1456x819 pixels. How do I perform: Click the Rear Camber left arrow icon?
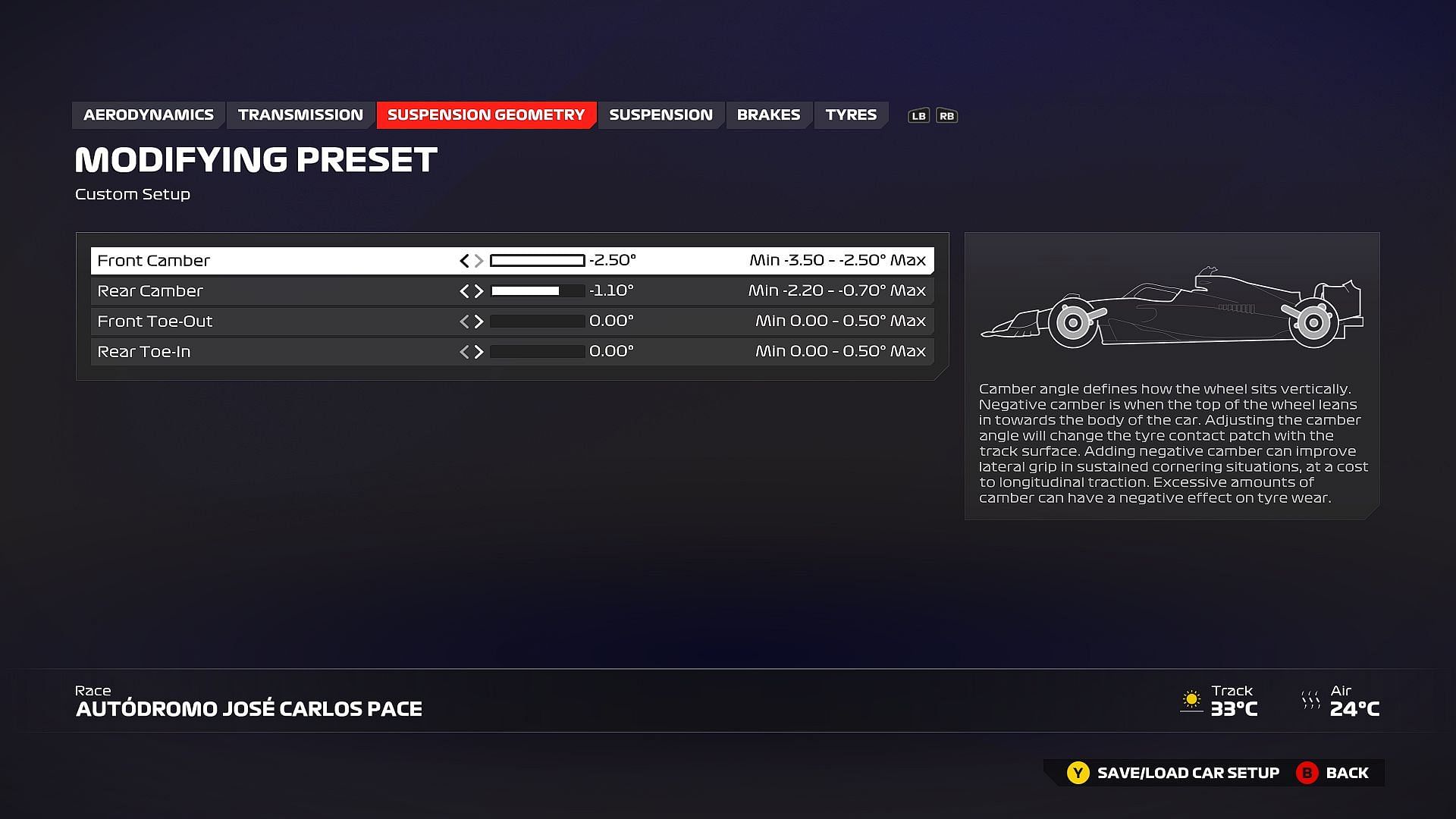462,290
